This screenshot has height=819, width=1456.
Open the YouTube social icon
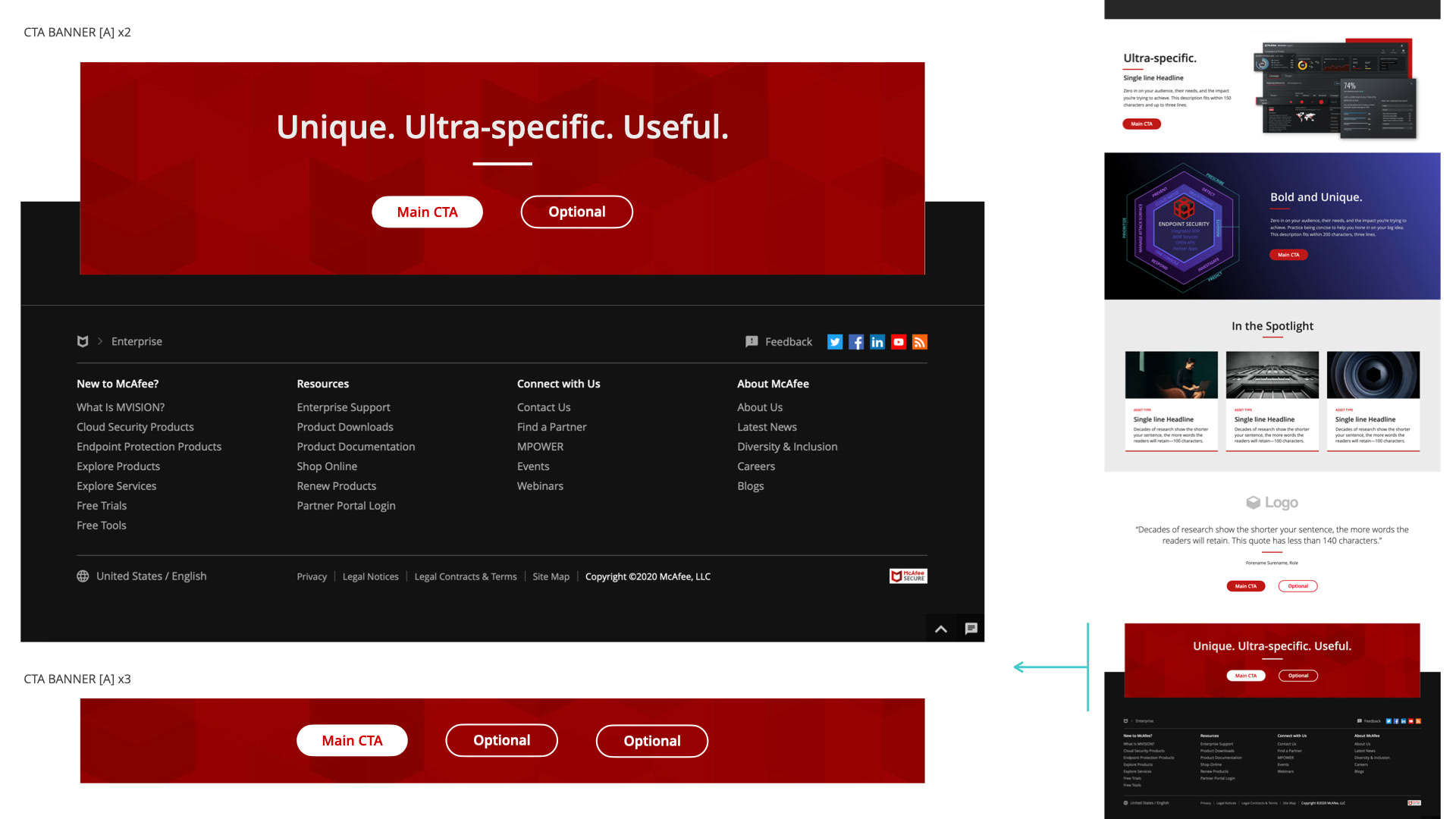(898, 342)
